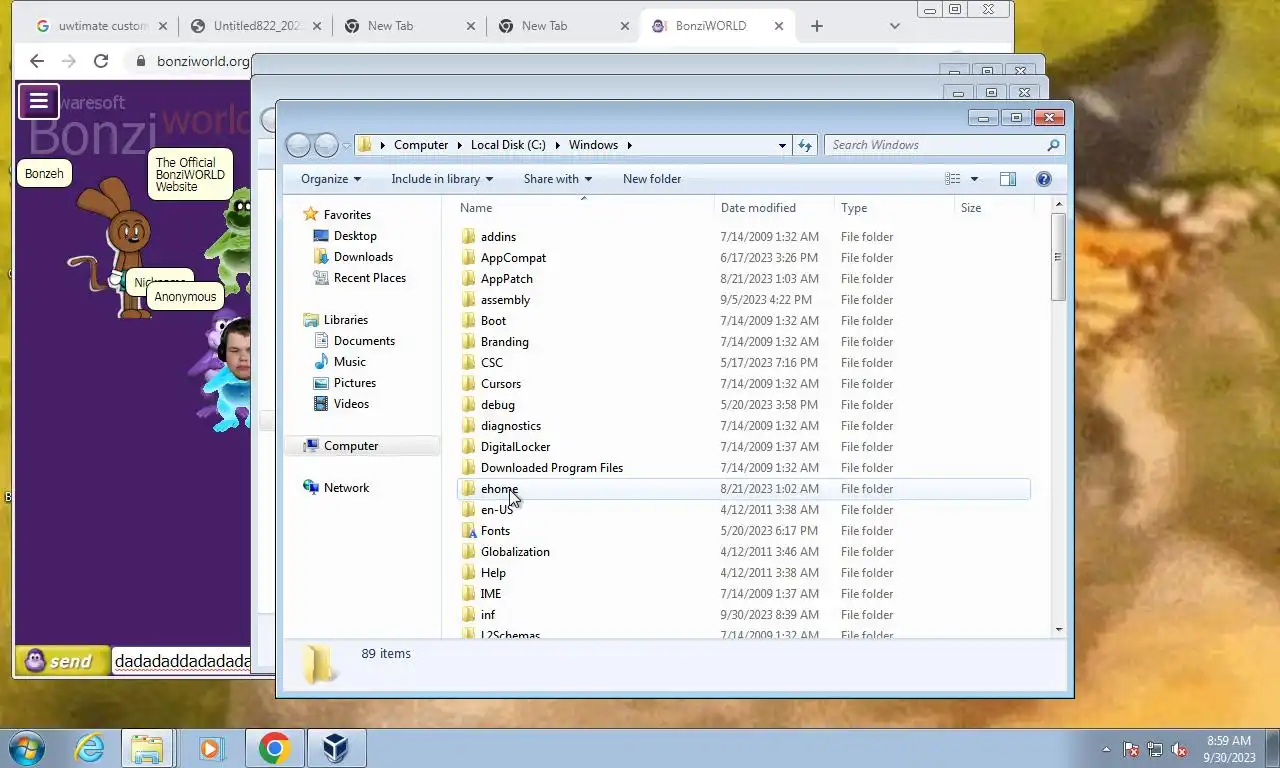
Task: Click the Explorer back navigation arrow
Action: click(x=298, y=145)
